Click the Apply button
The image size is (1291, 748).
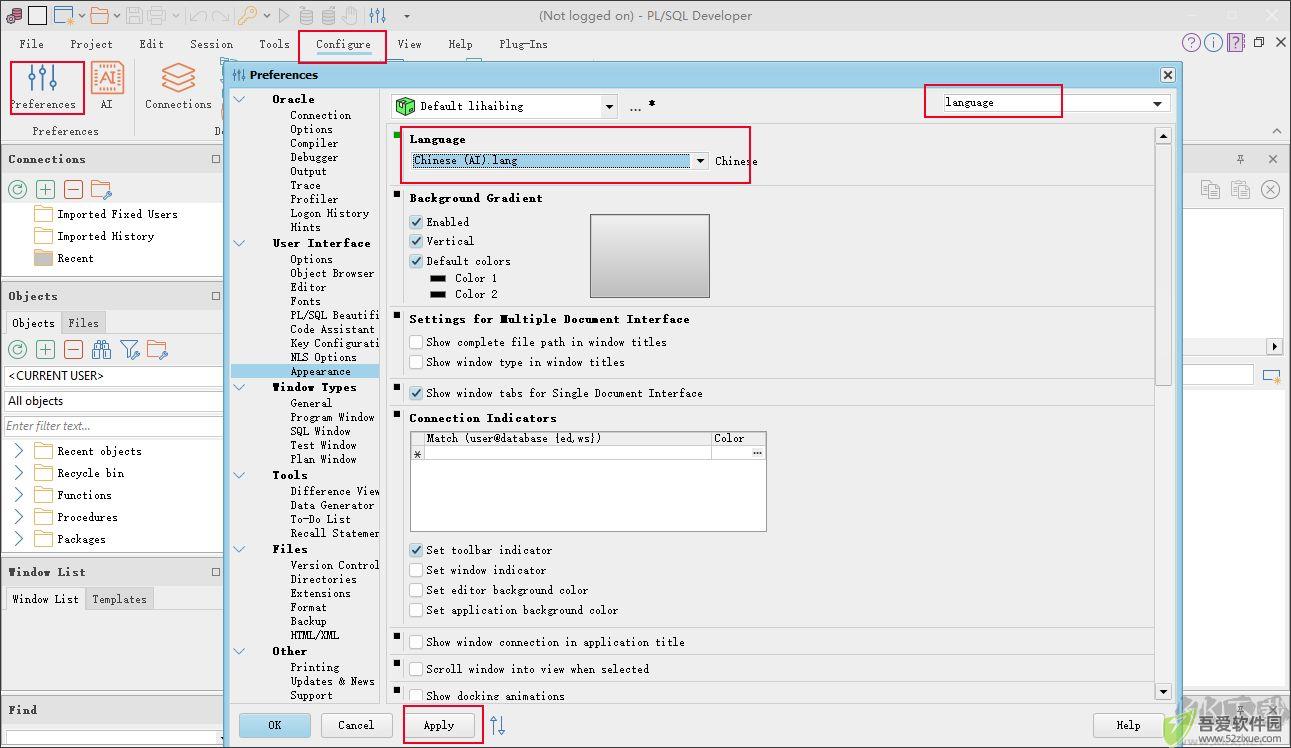tap(439, 726)
